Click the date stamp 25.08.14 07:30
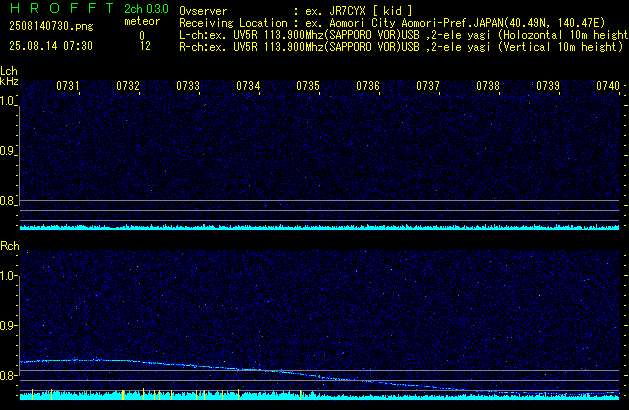This screenshot has width=629, height=410. click(51, 46)
